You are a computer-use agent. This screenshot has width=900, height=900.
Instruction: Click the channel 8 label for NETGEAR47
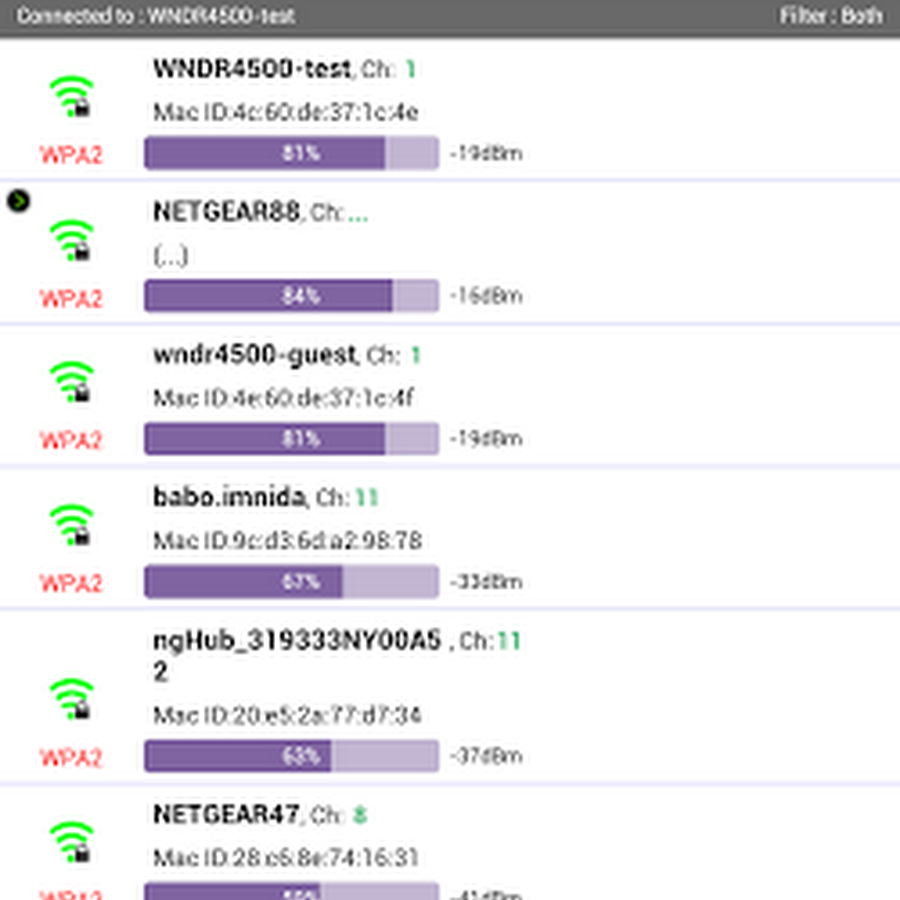pos(358,815)
